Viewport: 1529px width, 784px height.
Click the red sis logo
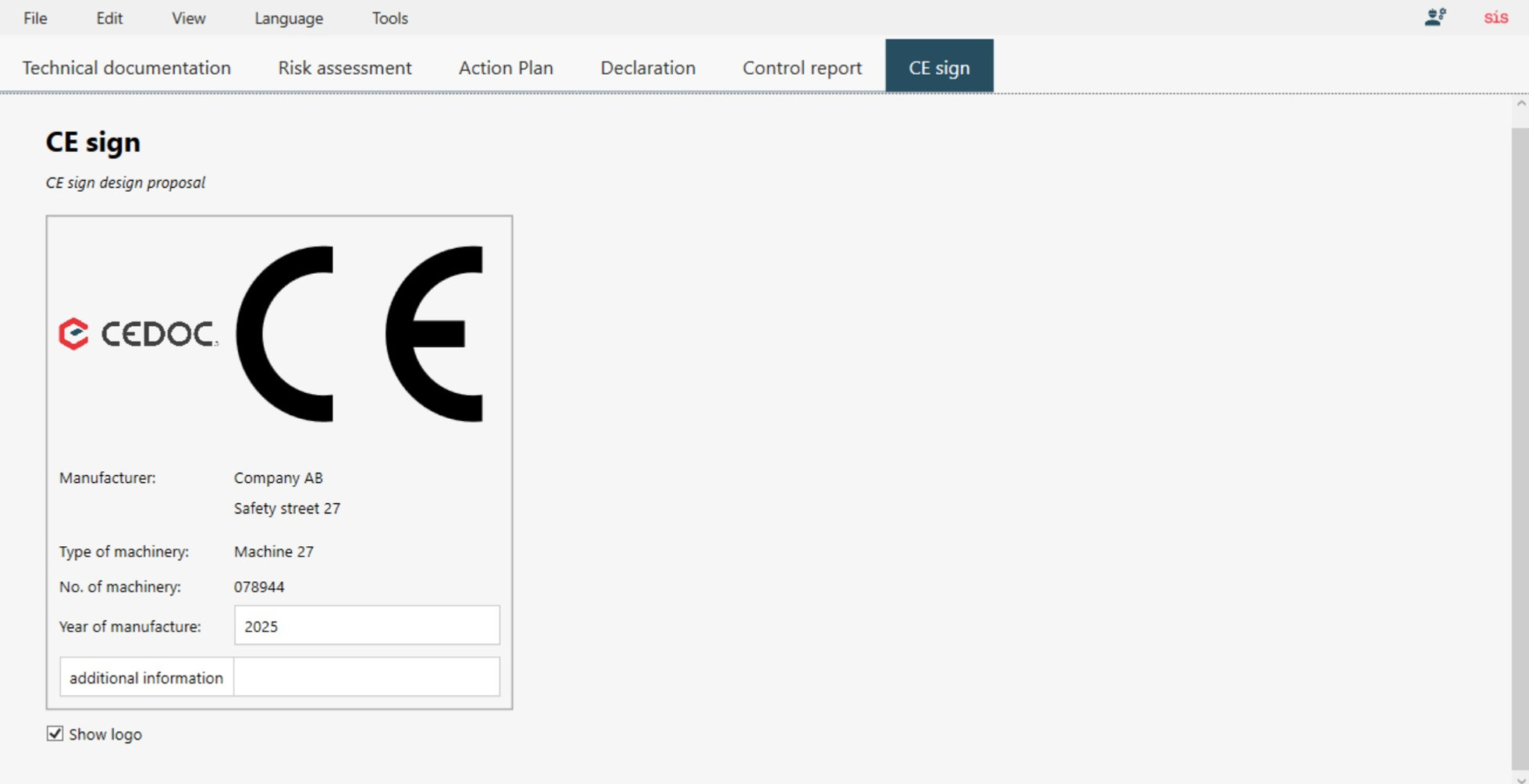coord(1495,17)
